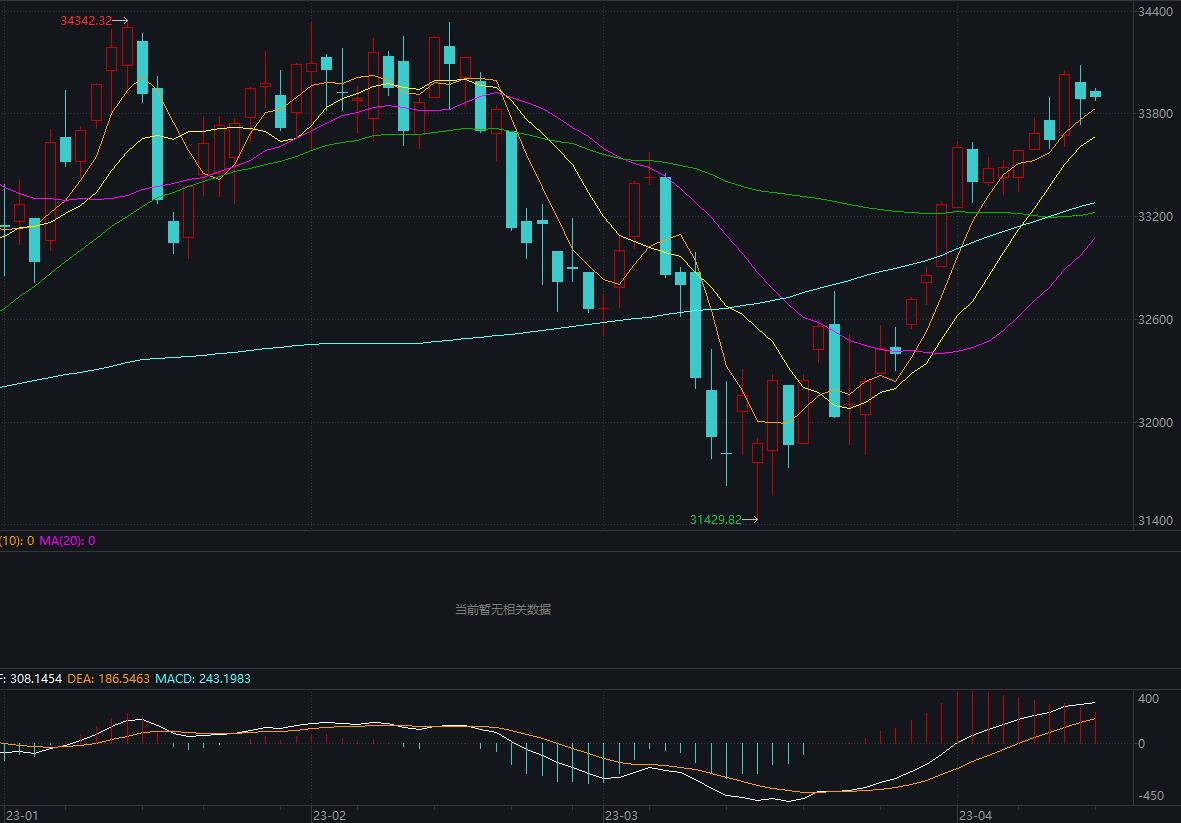Select the 33800 price axis label
1181x823 pixels.
click(1155, 114)
